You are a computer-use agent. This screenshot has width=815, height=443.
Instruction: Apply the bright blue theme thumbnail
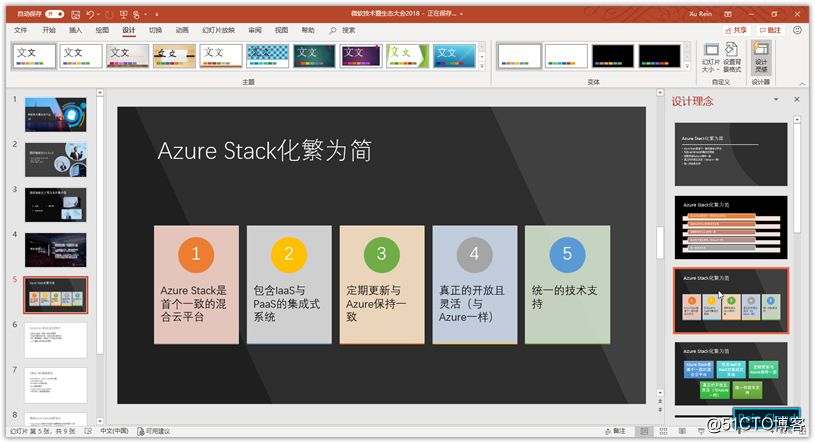(455, 56)
